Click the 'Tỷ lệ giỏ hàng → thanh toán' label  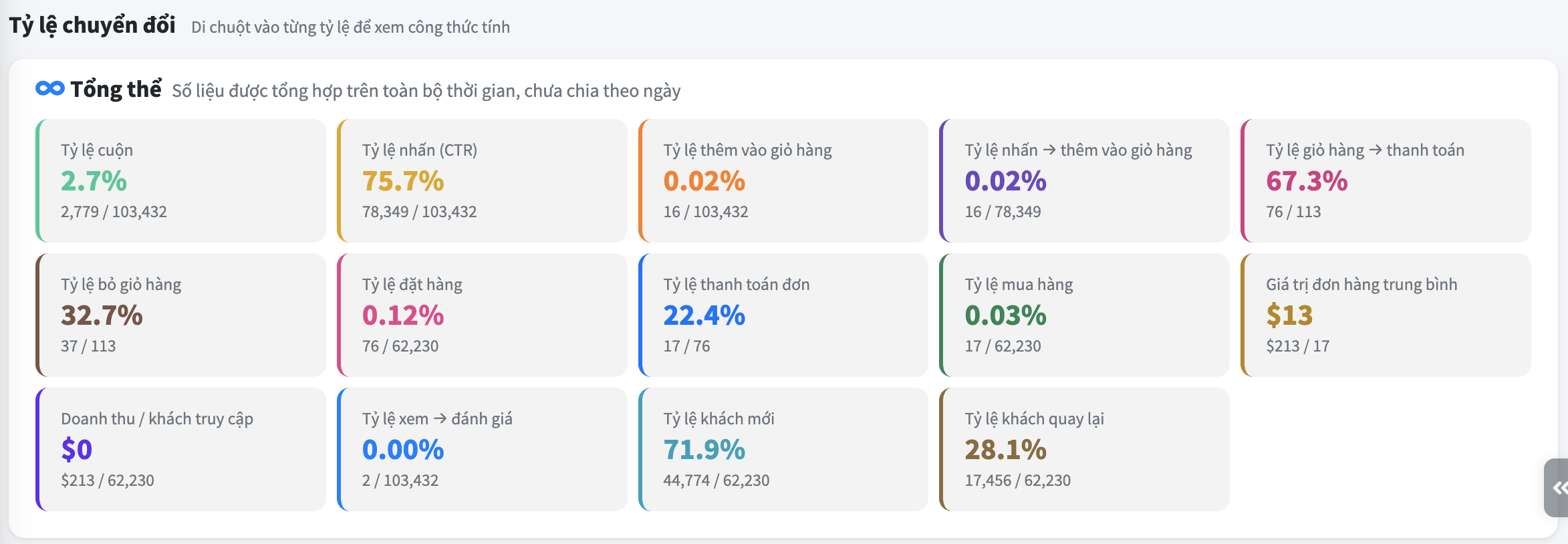1365,150
